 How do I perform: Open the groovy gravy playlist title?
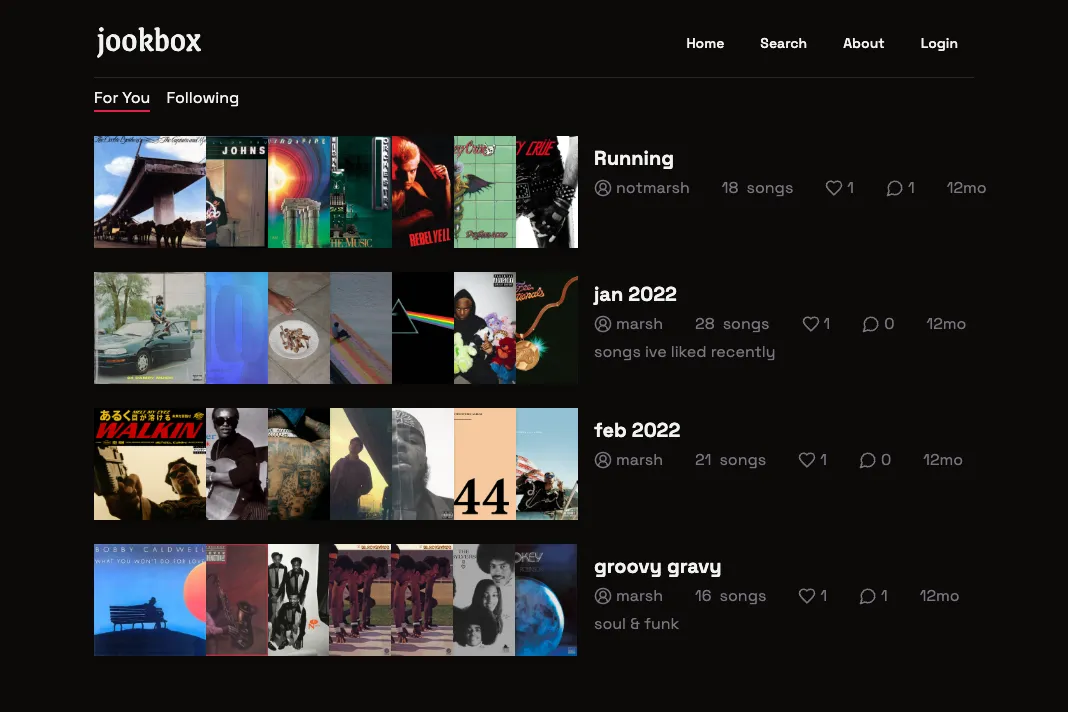(x=657, y=567)
